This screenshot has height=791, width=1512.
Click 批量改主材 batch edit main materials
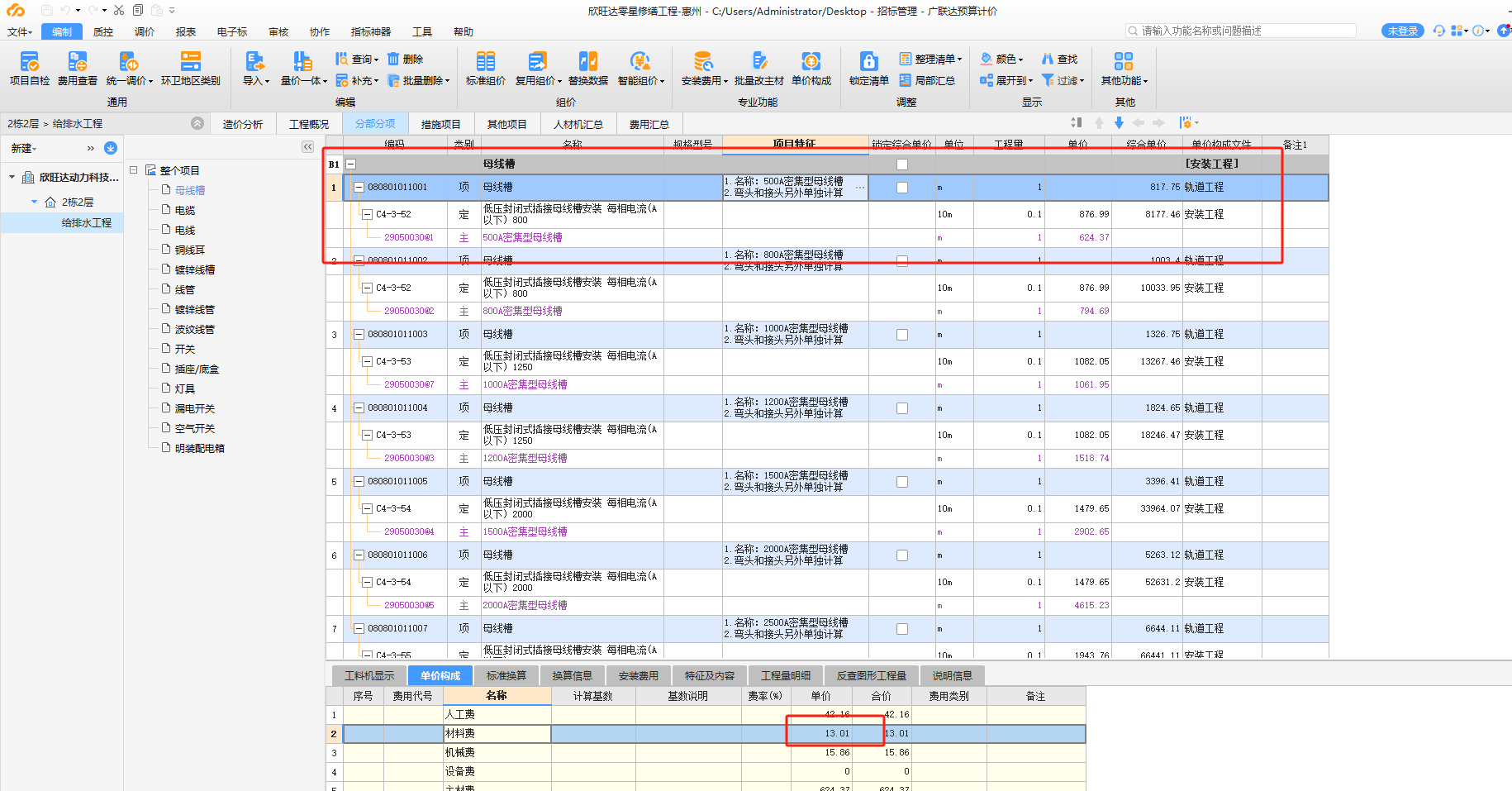[x=759, y=68]
